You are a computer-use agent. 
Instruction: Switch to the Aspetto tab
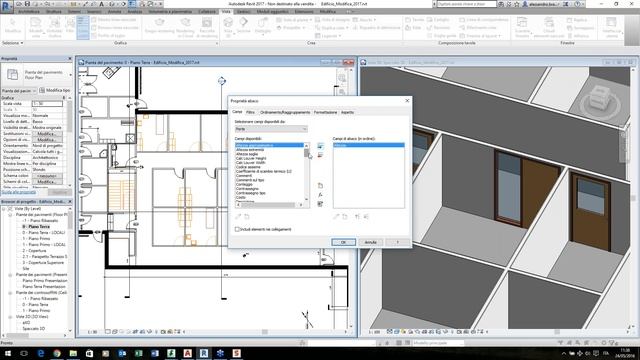click(x=347, y=112)
